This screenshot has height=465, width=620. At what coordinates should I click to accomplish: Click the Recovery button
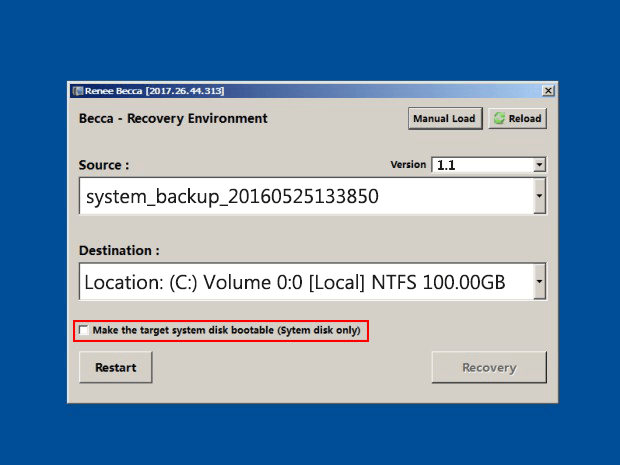click(489, 367)
